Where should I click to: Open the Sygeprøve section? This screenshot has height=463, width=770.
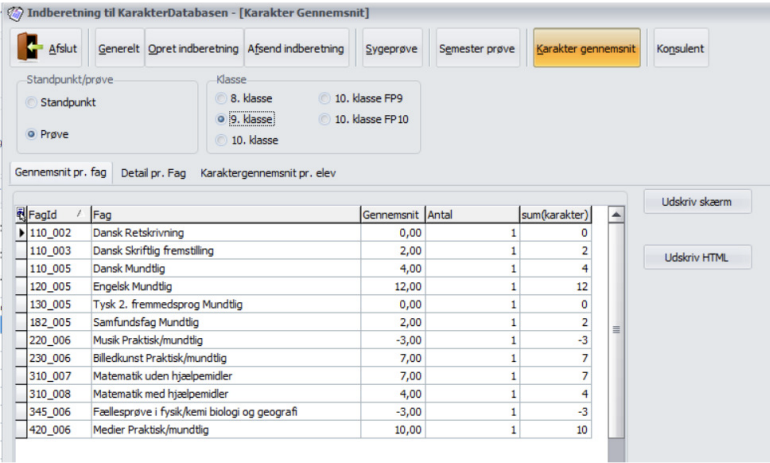point(391,49)
